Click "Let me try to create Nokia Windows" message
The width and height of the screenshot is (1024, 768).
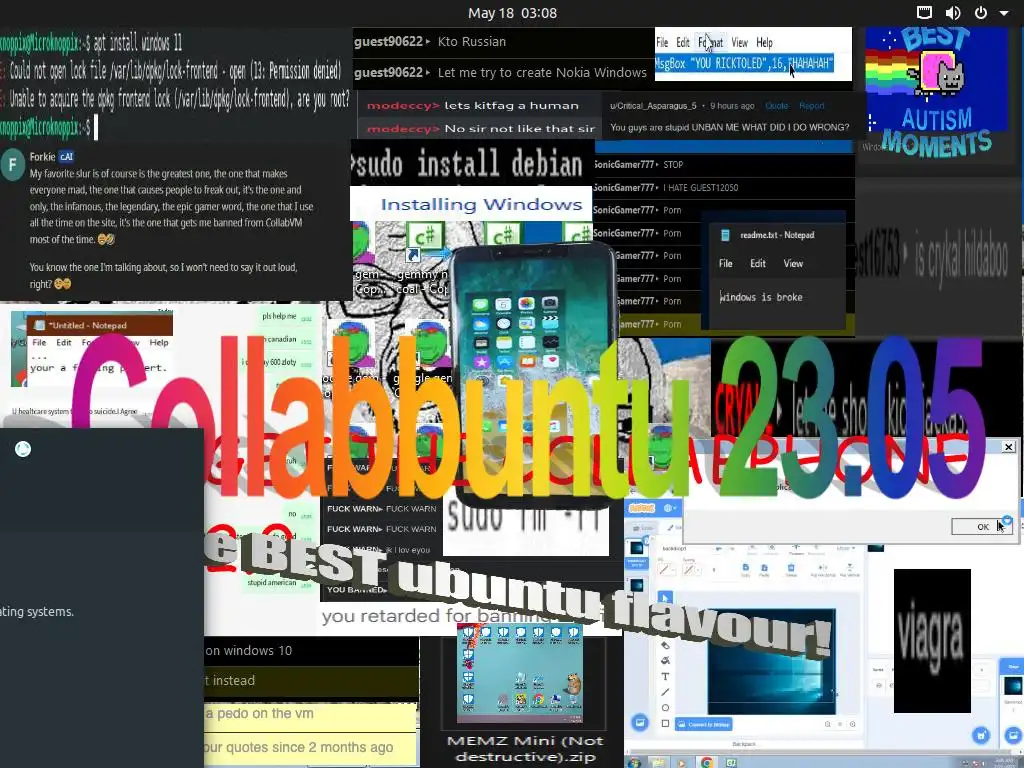pos(542,72)
